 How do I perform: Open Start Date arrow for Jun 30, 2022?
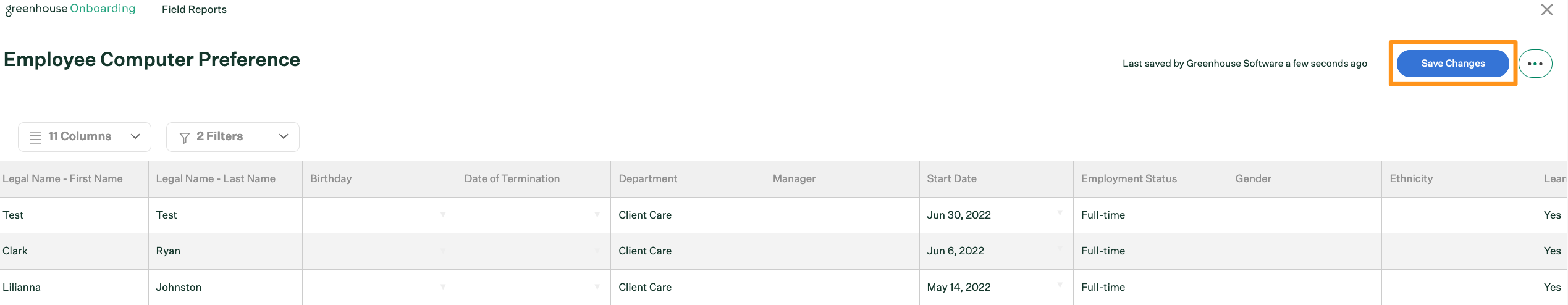1060,213
